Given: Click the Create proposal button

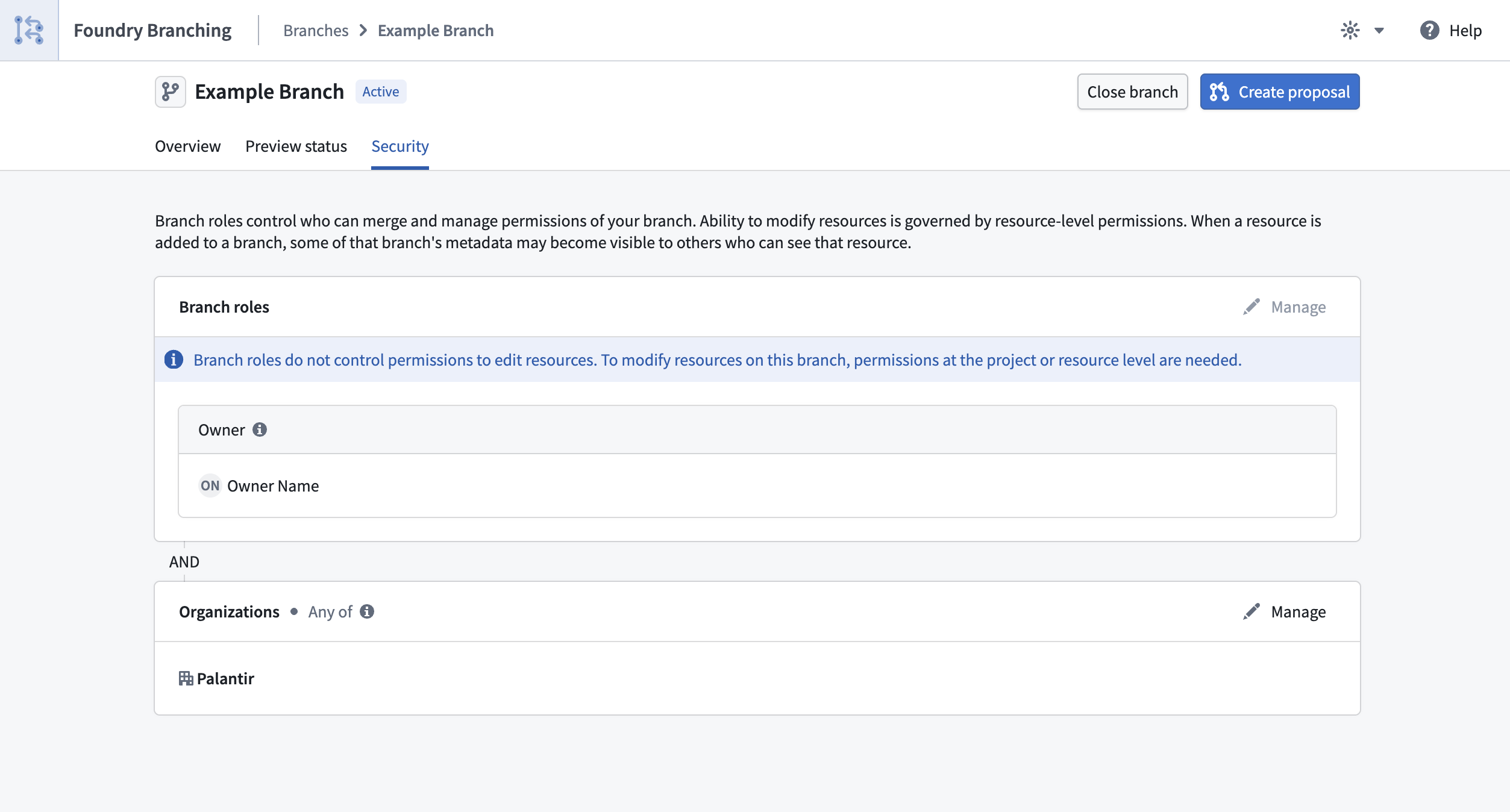Looking at the screenshot, I should coord(1279,92).
